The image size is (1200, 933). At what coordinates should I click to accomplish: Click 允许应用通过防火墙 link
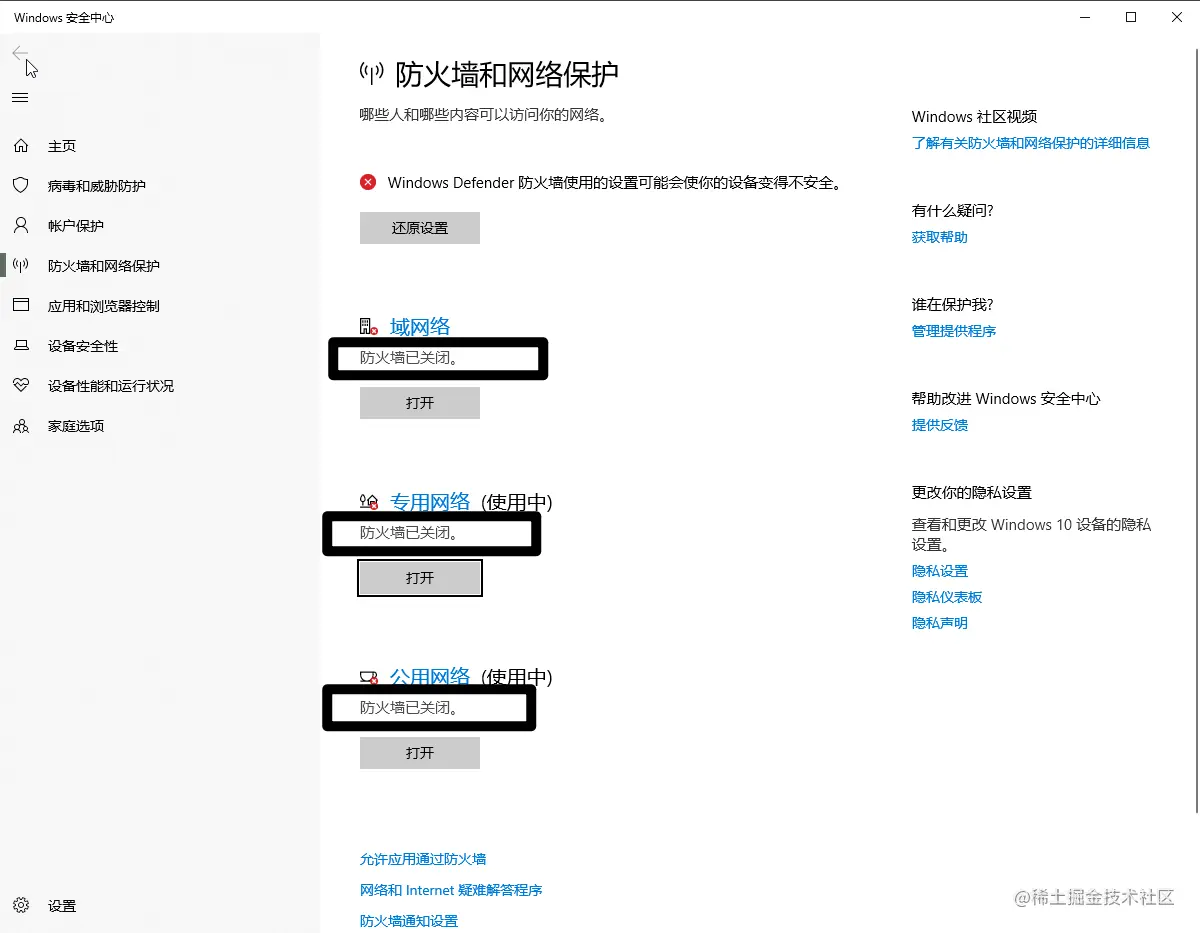pos(423,859)
